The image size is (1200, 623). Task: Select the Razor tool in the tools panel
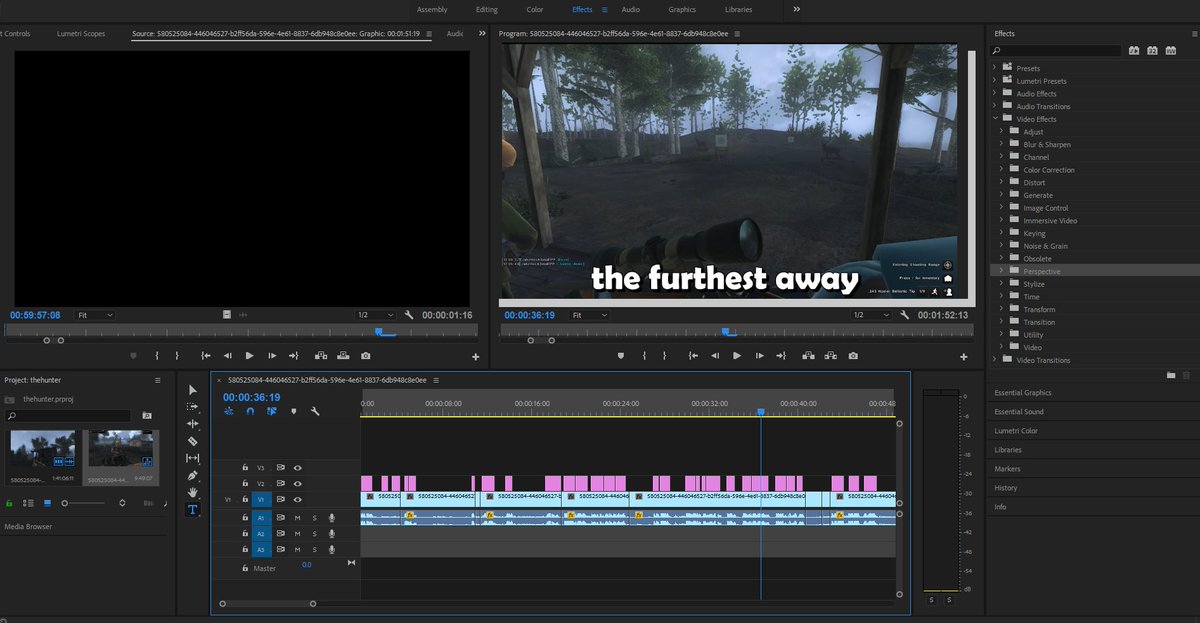[193, 441]
